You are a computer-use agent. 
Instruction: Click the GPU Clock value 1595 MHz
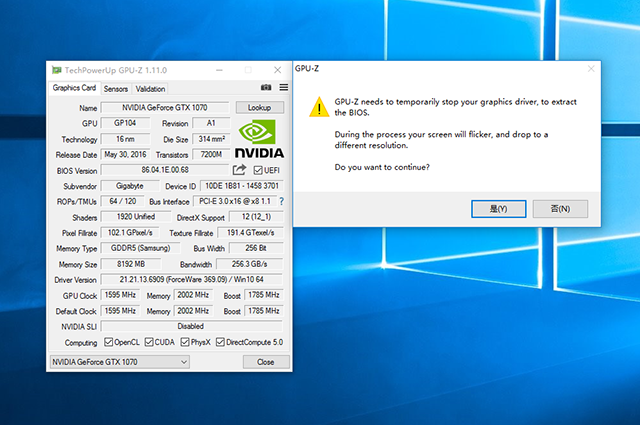point(120,295)
